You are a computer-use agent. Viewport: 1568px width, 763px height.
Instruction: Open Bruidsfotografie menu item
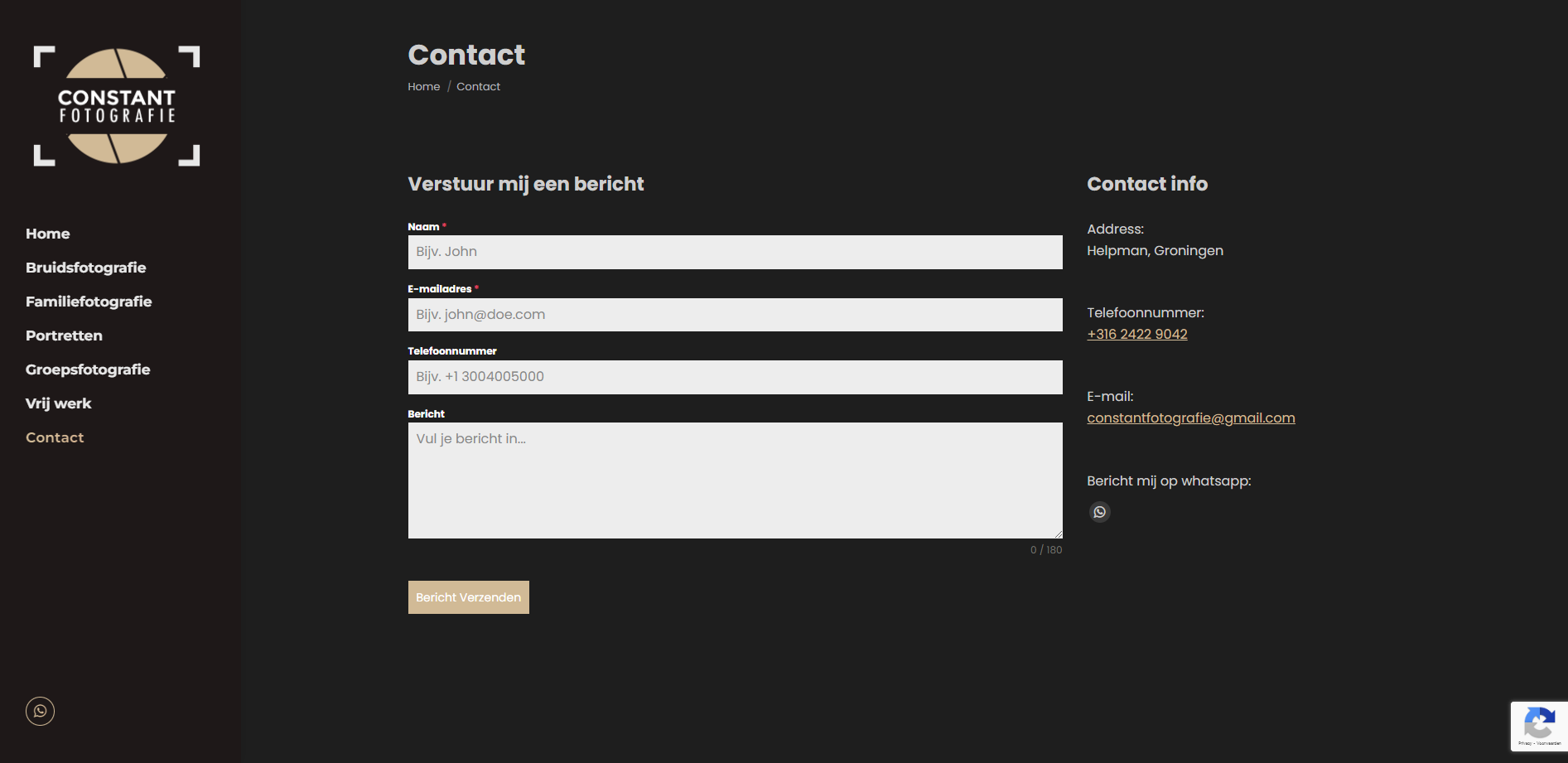[x=86, y=268]
